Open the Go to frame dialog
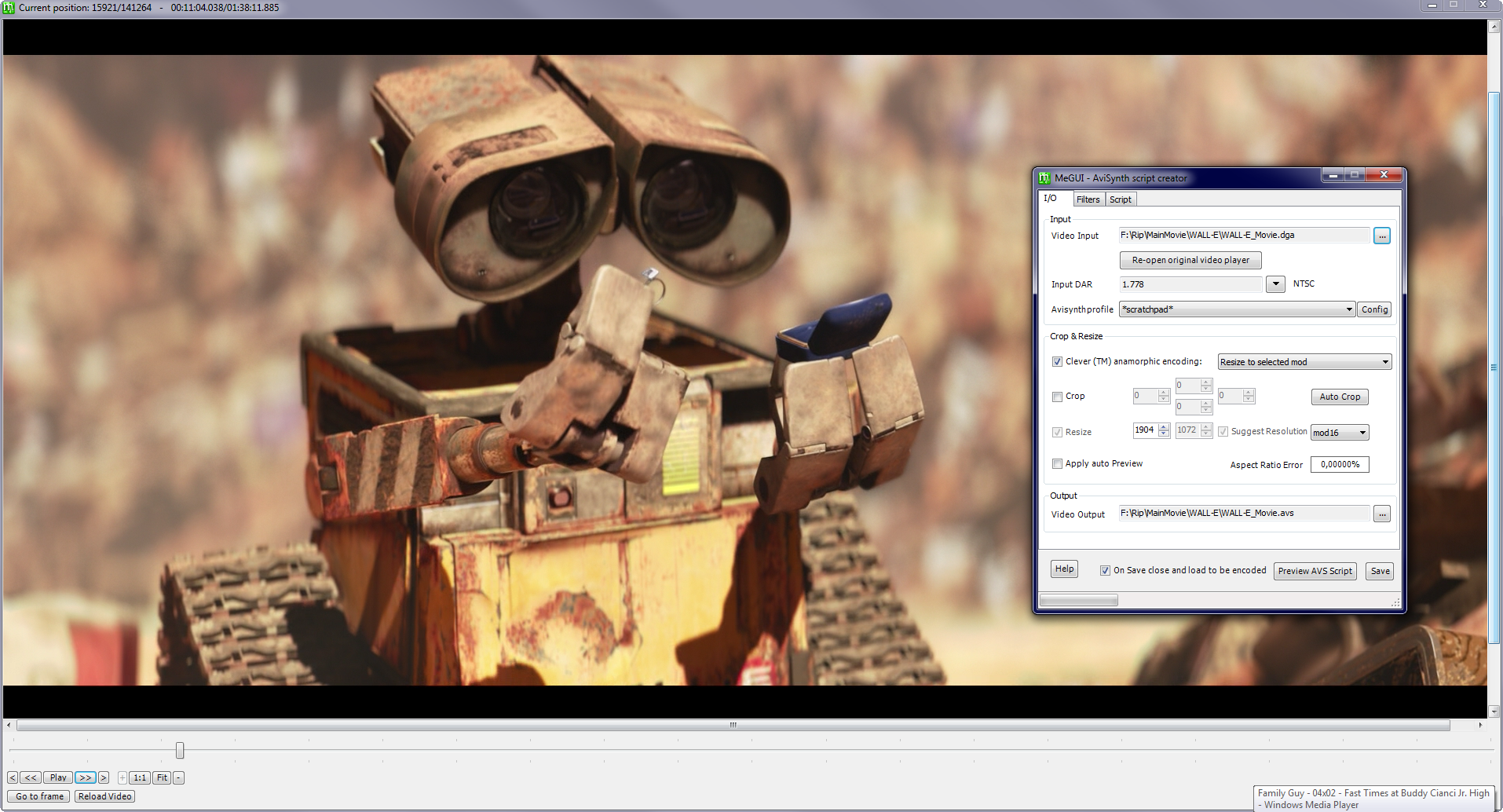 click(x=40, y=796)
